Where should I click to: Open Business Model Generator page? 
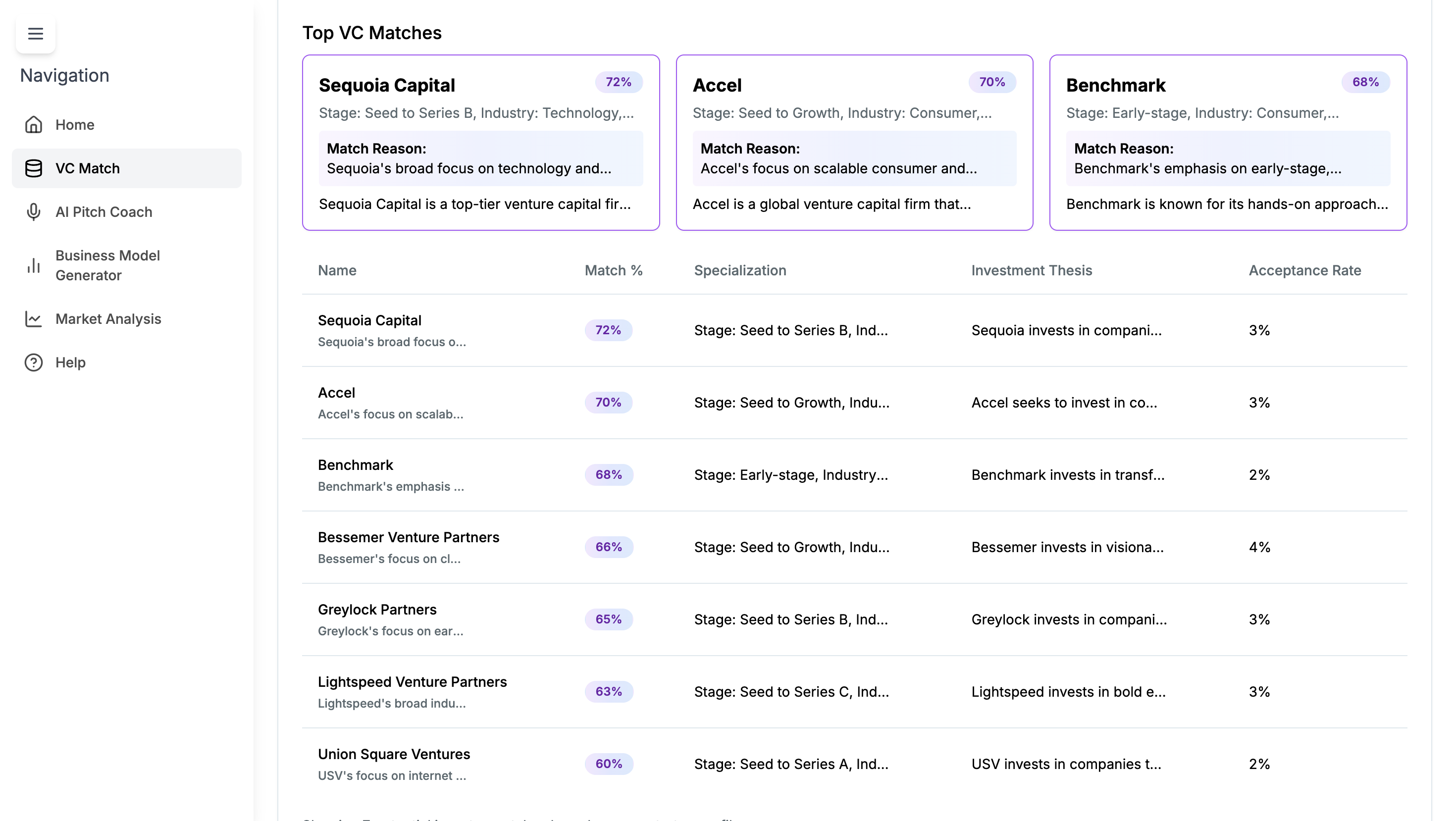[127, 265]
